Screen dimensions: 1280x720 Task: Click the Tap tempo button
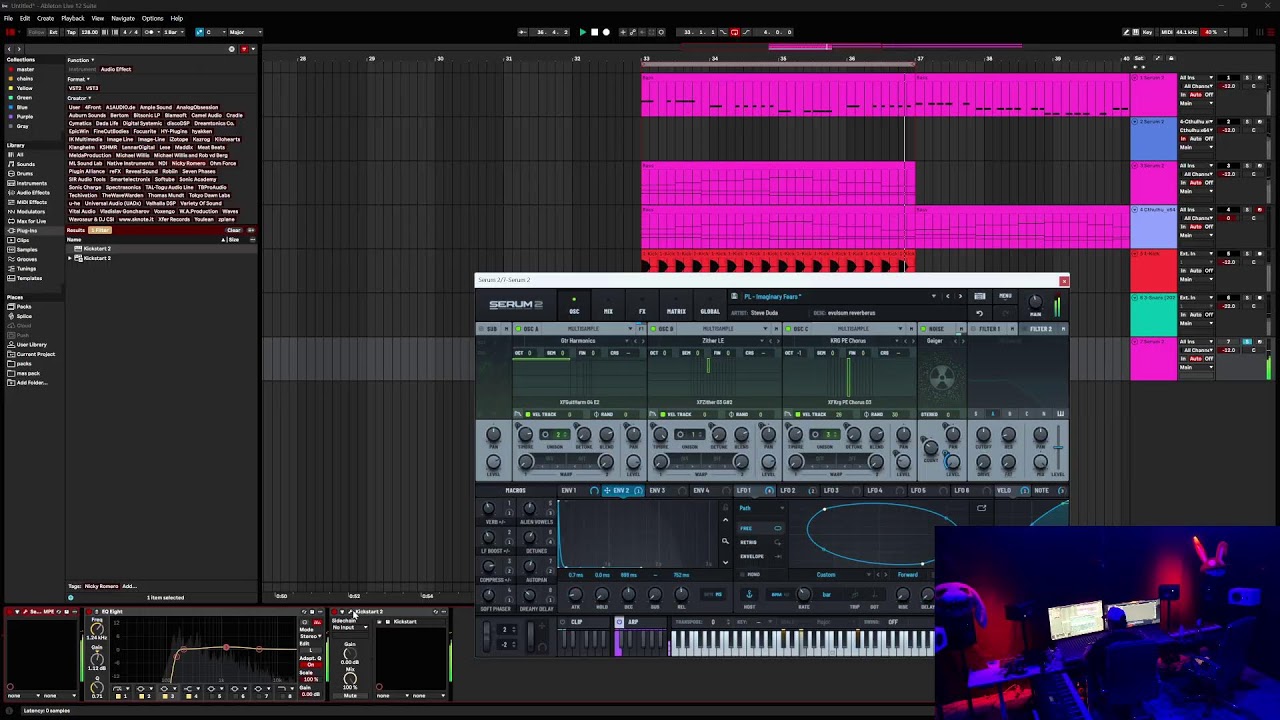[71, 32]
